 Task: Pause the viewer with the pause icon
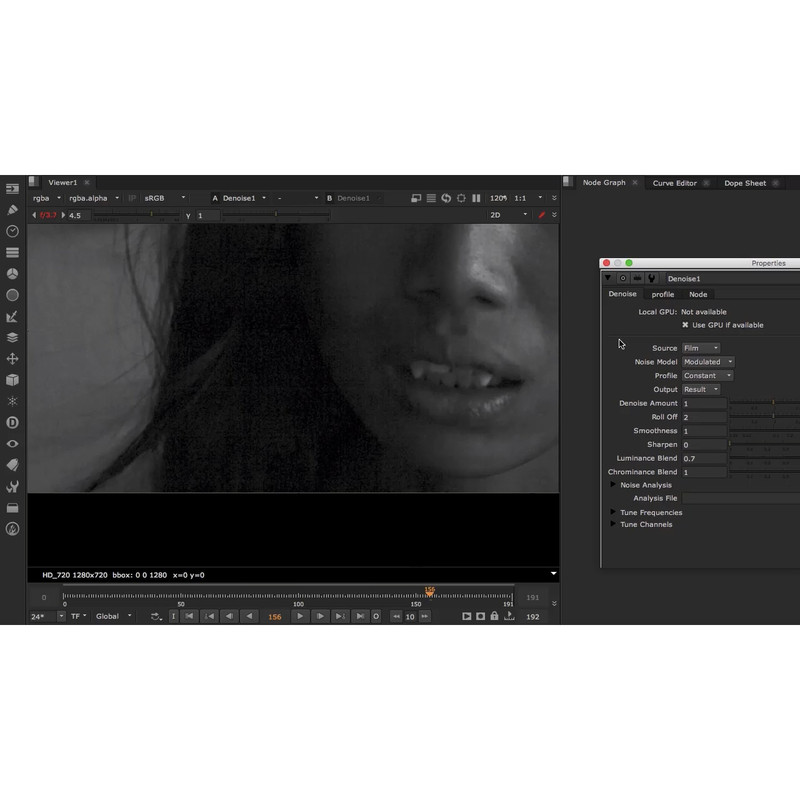[476, 198]
